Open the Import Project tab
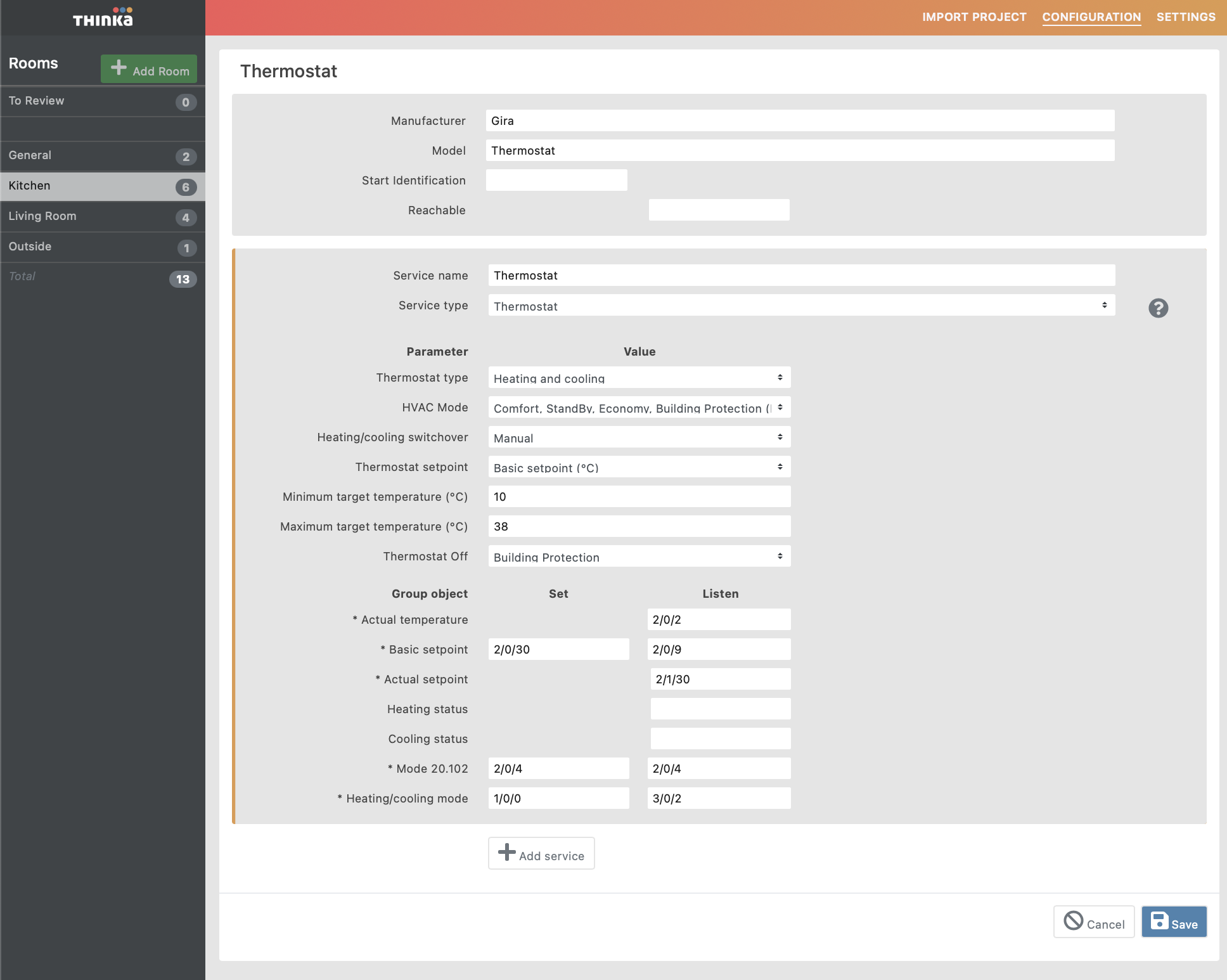1227x980 pixels. click(x=974, y=17)
